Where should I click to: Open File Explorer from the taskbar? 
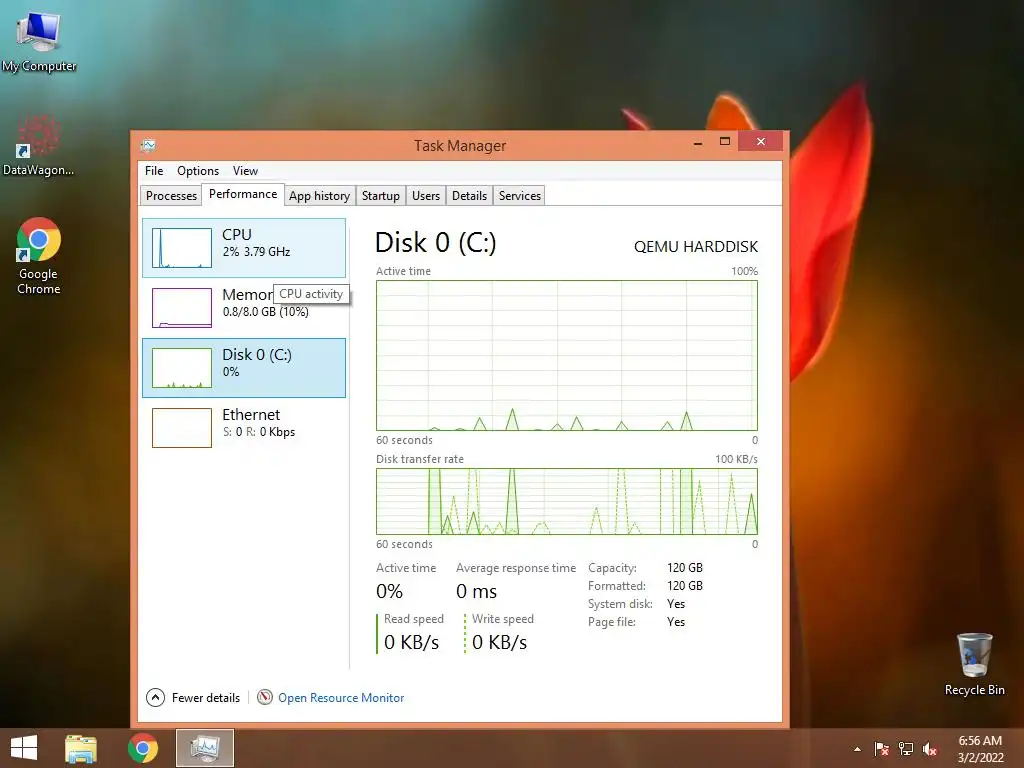(x=81, y=748)
